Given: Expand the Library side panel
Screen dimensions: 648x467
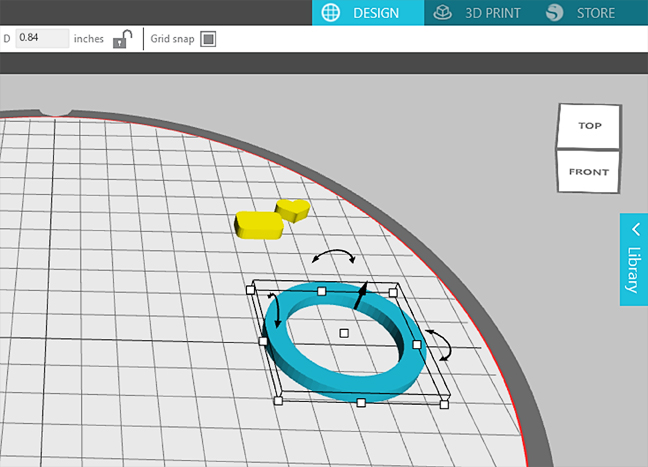Looking at the screenshot, I should pos(634,260).
